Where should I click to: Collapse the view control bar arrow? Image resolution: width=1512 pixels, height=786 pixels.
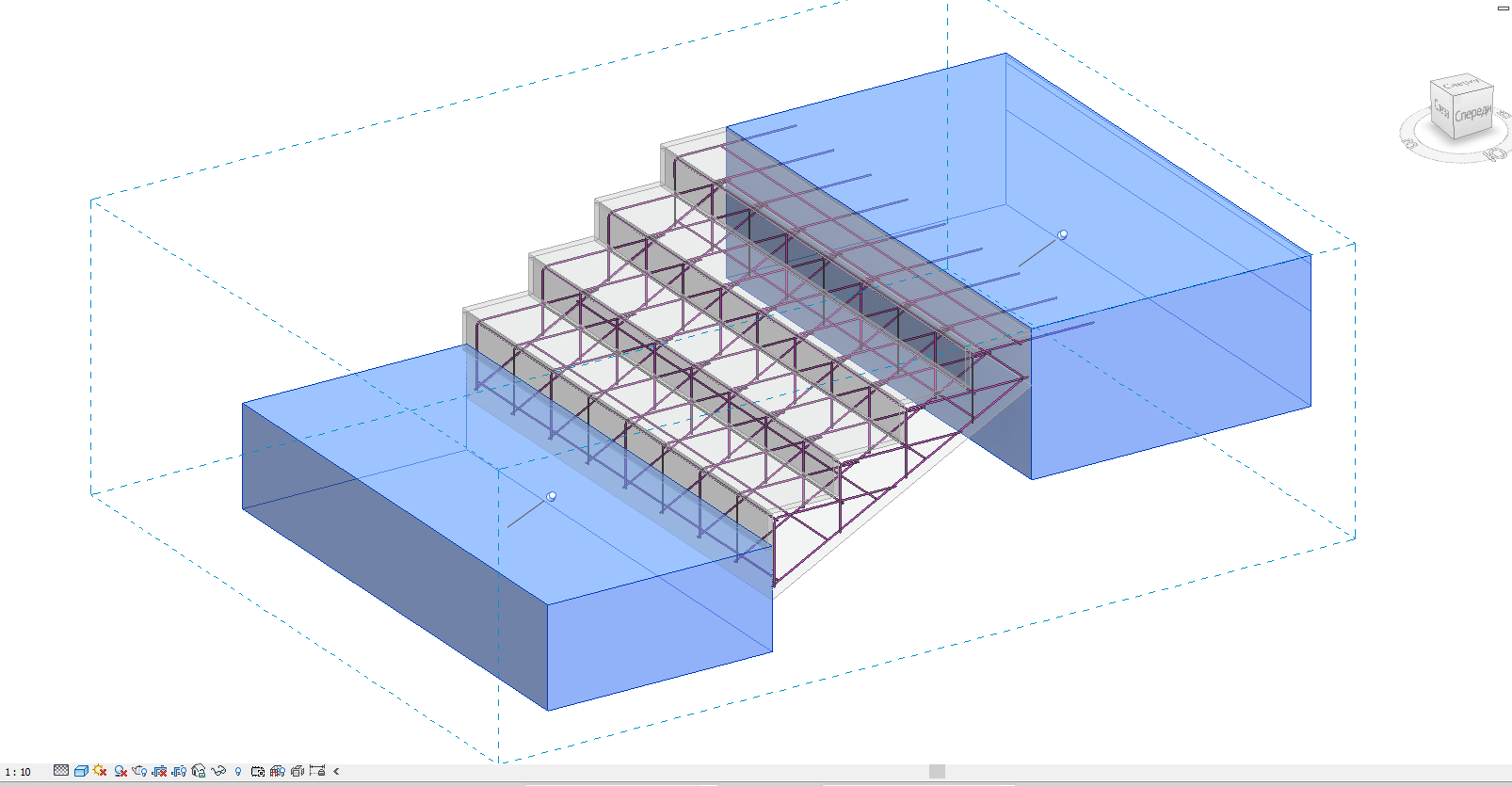[336, 771]
